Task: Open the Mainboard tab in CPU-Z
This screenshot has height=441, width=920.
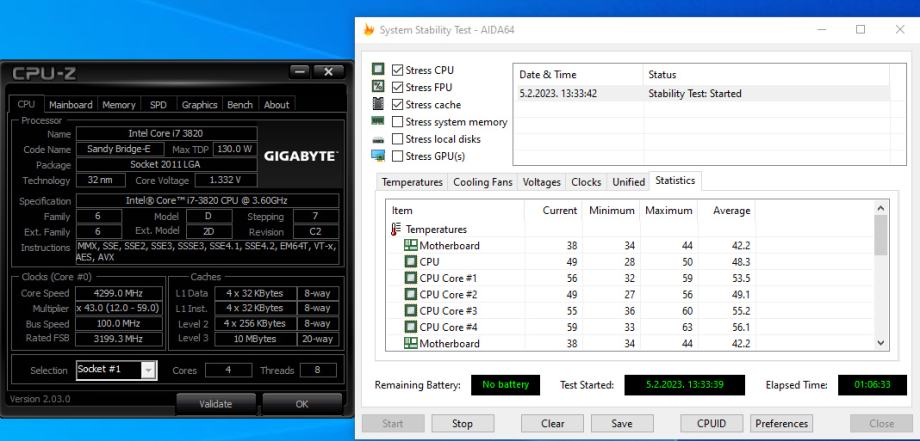Action: point(70,105)
